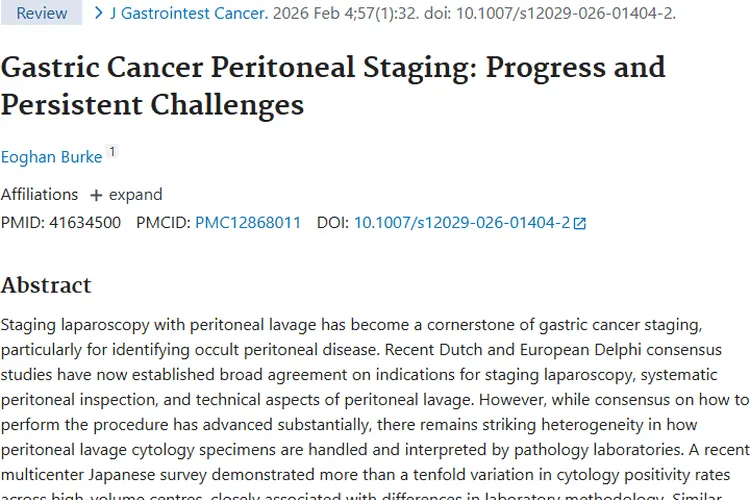Click the Abstract section heading
750x500 pixels.
point(46,285)
